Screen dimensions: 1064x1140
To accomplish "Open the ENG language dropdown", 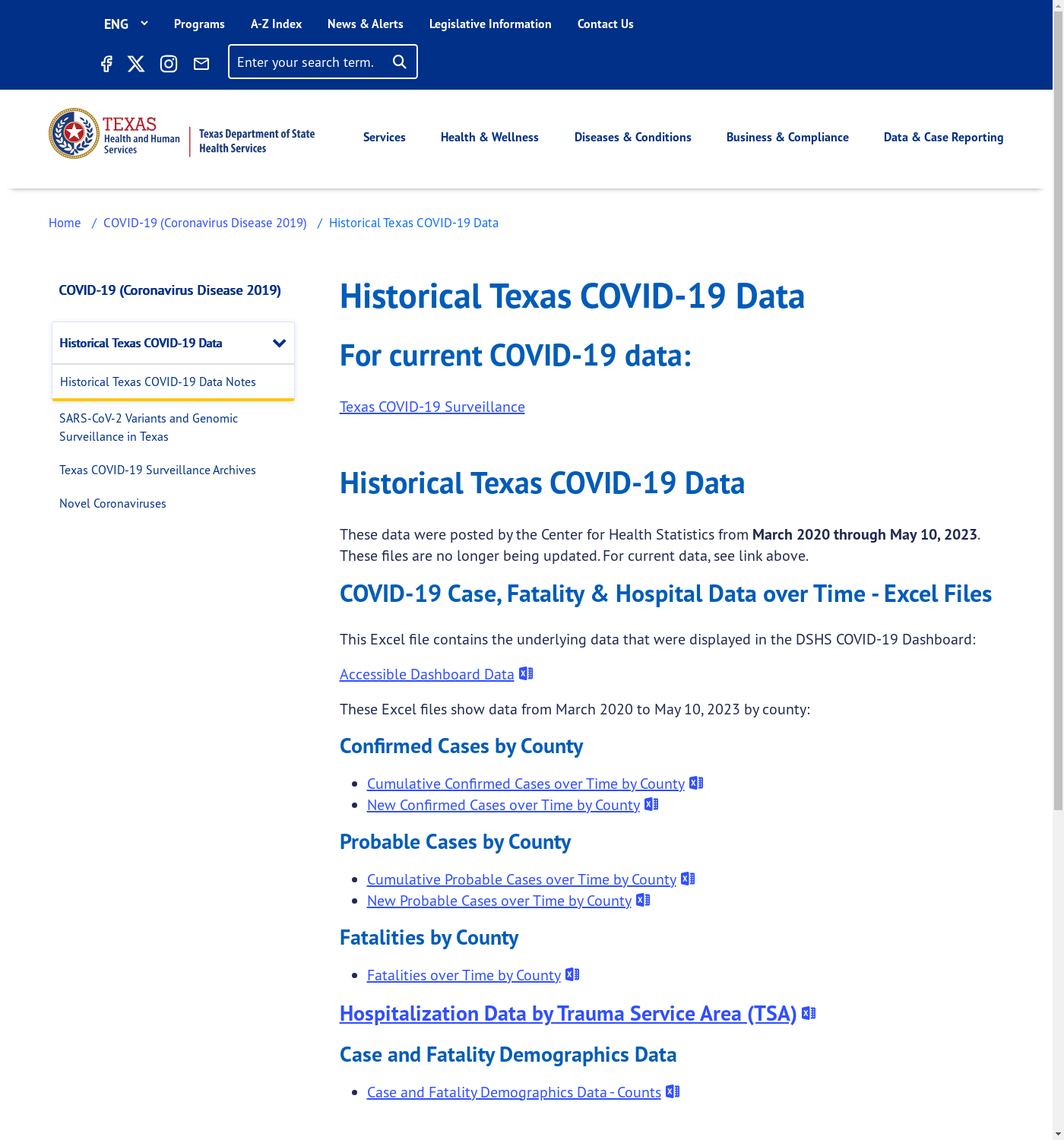I will click(x=125, y=24).
